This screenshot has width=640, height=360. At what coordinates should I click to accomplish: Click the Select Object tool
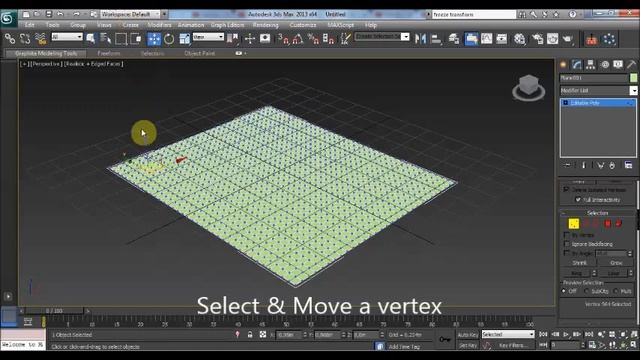point(91,39)
